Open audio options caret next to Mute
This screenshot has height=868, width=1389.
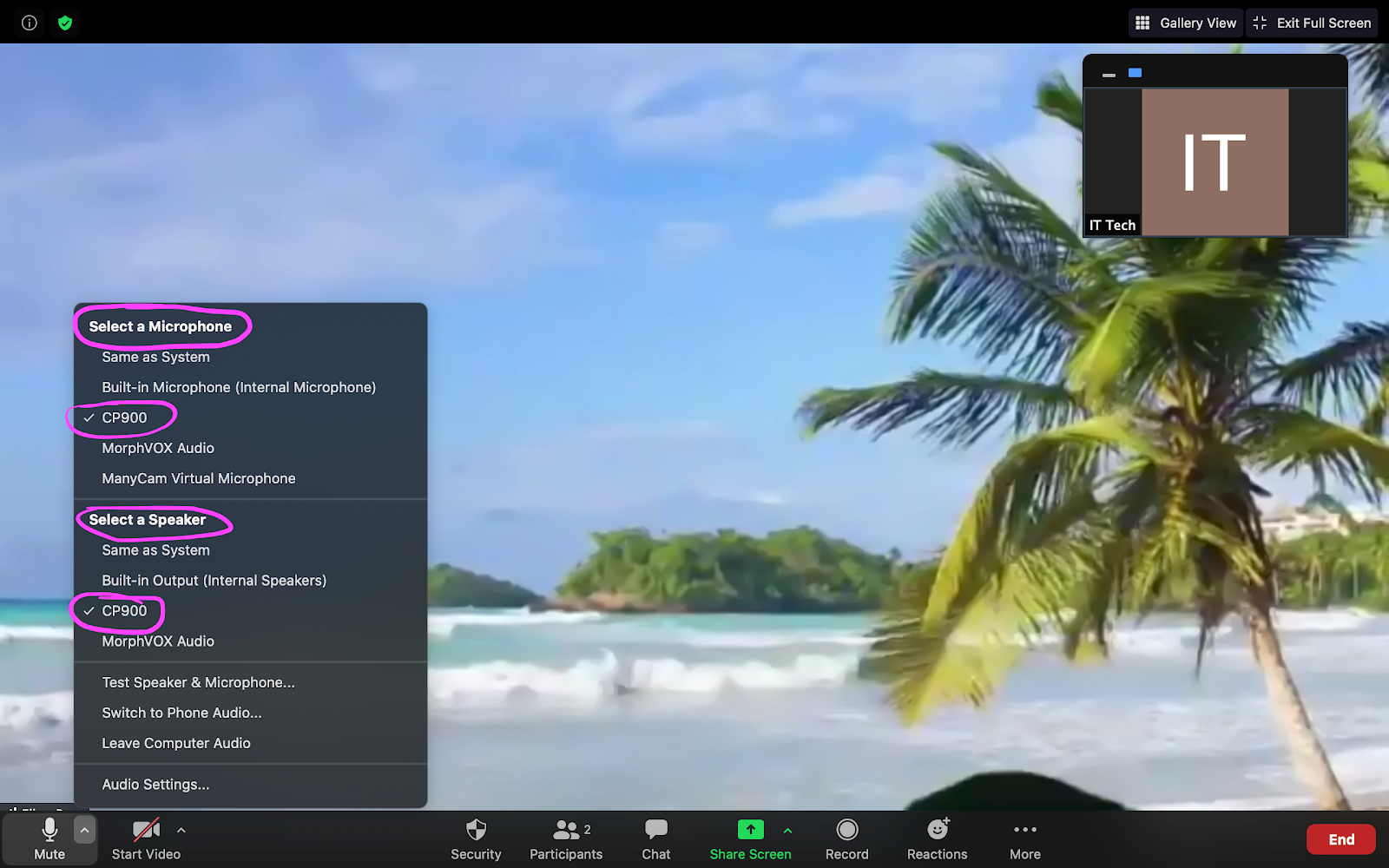84,831
